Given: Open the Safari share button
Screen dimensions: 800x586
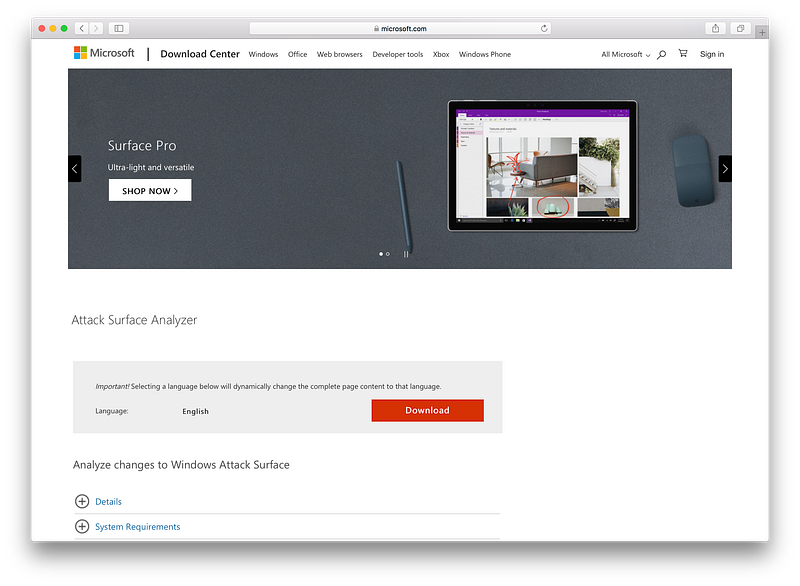Looking at the screenshot, I should 715,28.
